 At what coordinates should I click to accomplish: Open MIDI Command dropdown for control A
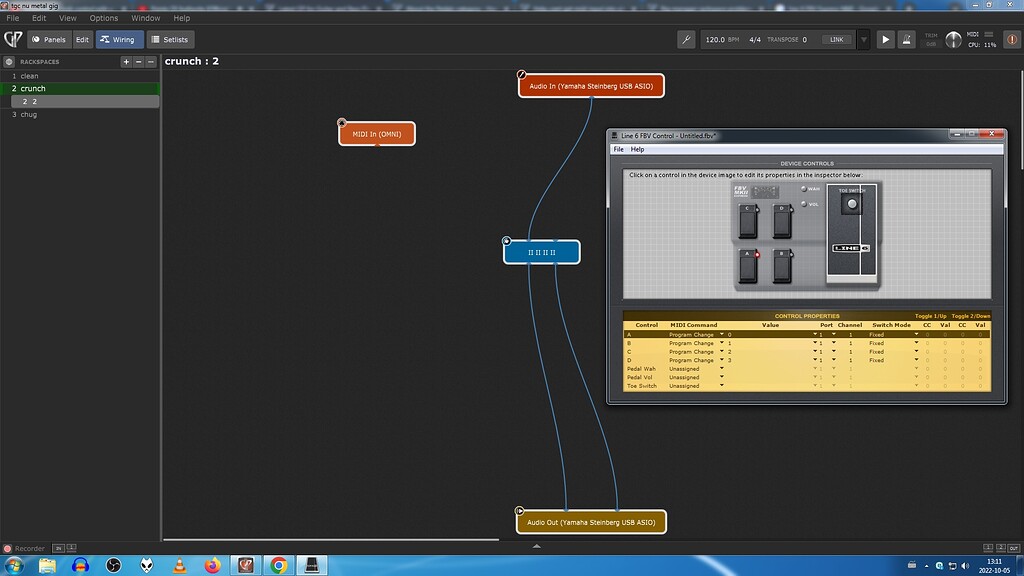pyautogui.click(x=722, y=334)
